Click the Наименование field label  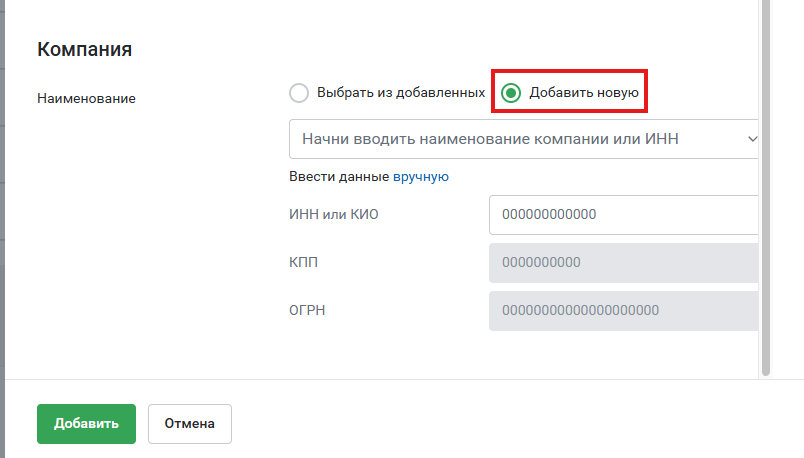(x=86, y=98)
